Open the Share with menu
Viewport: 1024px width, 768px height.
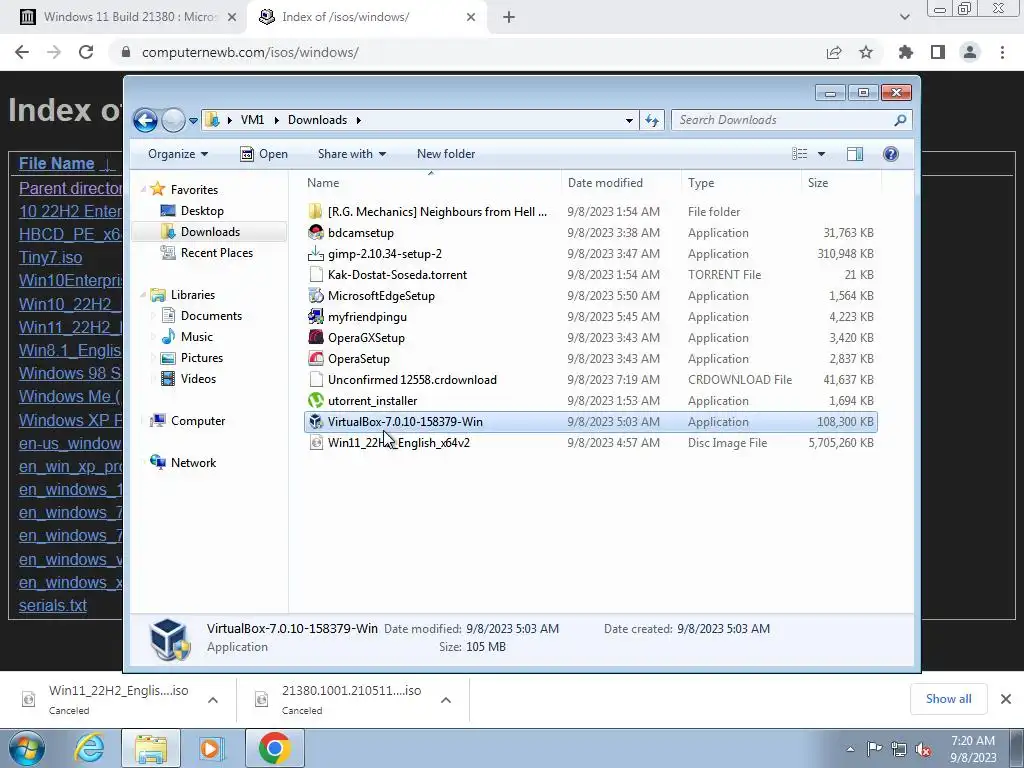pos(351,154)
